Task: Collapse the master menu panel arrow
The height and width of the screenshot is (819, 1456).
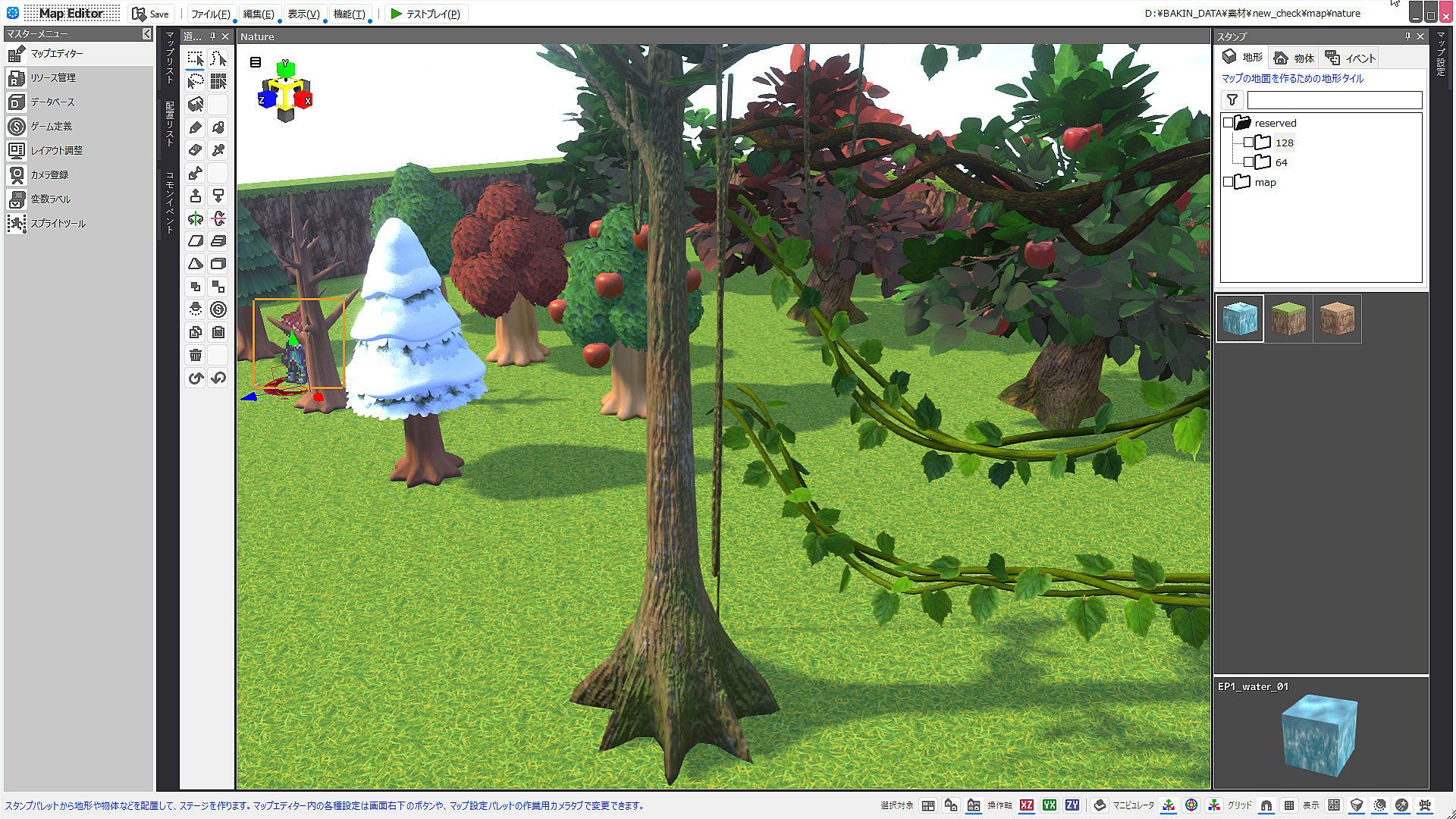Action: (146, 34)
